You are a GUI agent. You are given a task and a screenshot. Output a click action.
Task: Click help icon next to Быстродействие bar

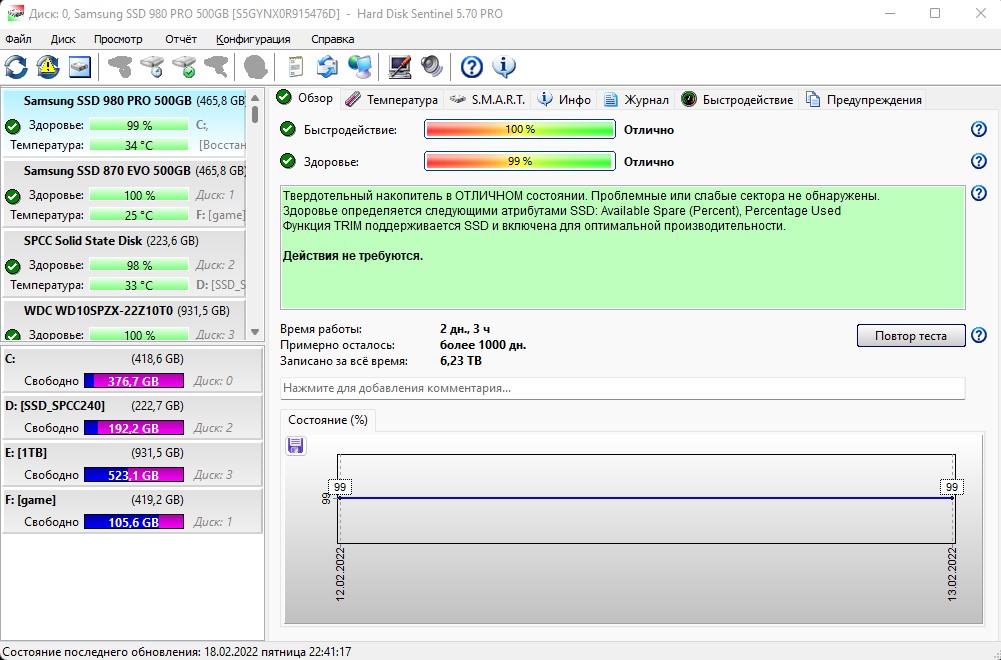point(979,130)
